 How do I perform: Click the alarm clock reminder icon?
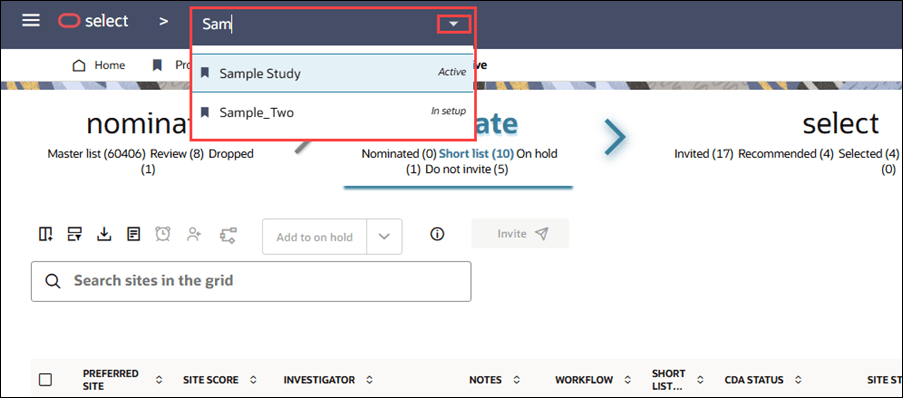(163, 234)
